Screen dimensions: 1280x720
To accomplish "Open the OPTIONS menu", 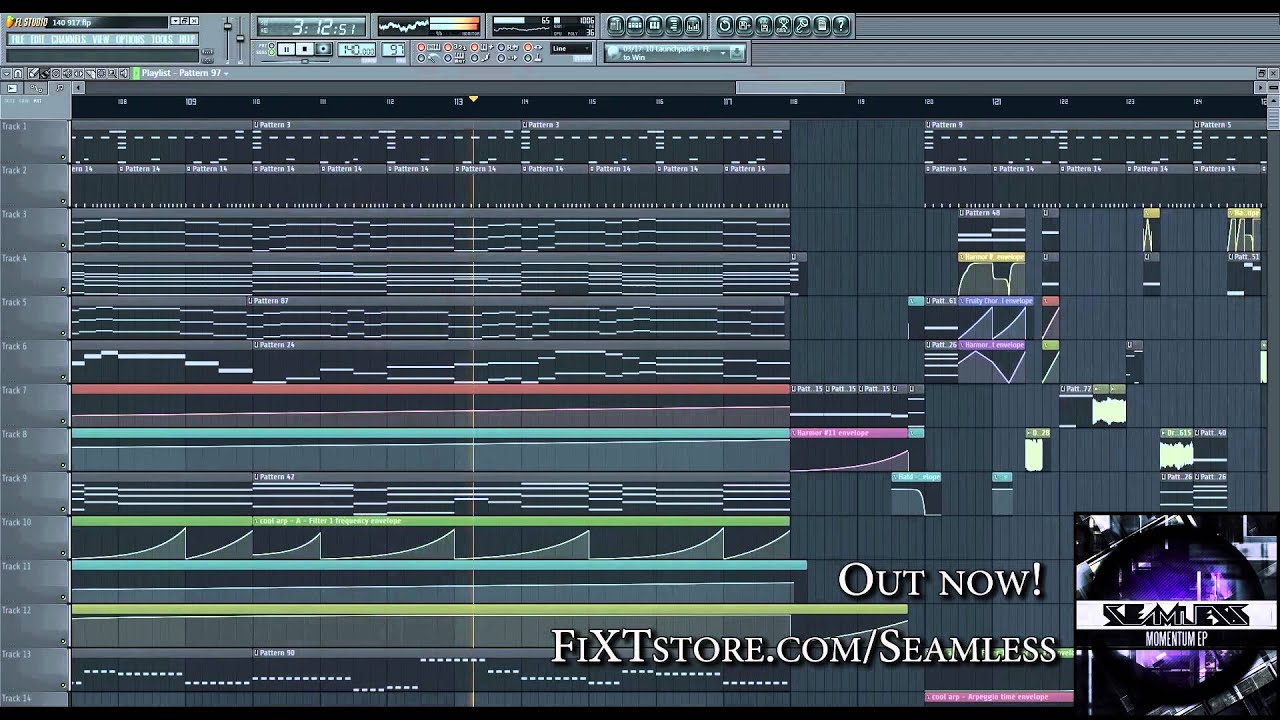I will (130, 39).
